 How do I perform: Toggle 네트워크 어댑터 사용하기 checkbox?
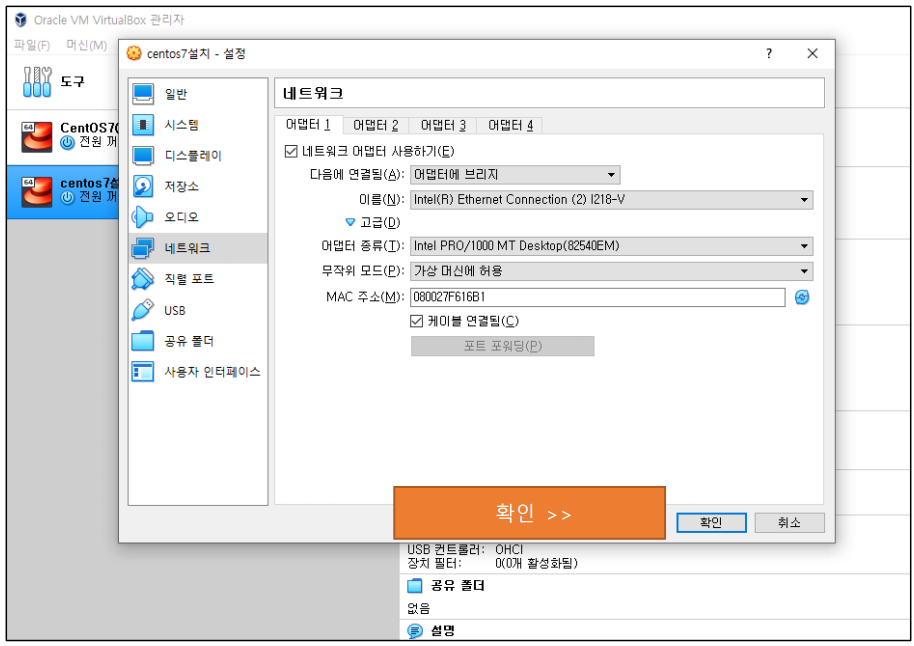click(x=291, y=152)
